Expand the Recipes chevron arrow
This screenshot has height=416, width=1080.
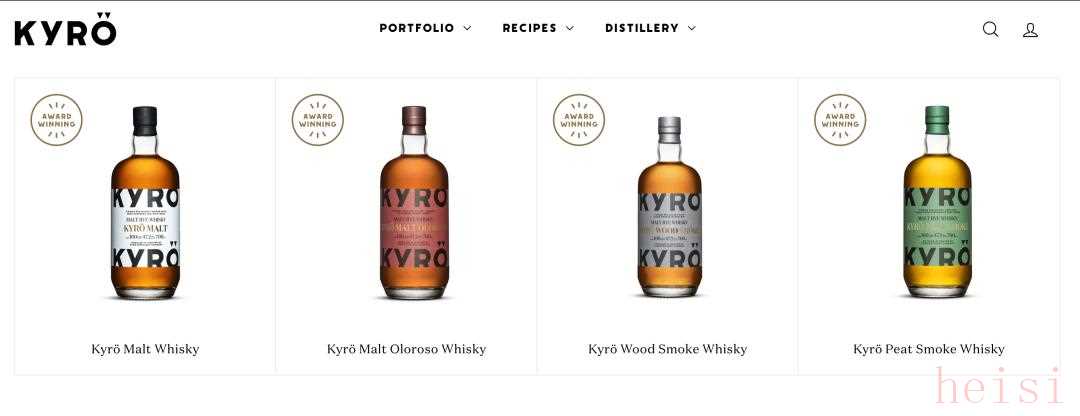[x=570, y=28]
